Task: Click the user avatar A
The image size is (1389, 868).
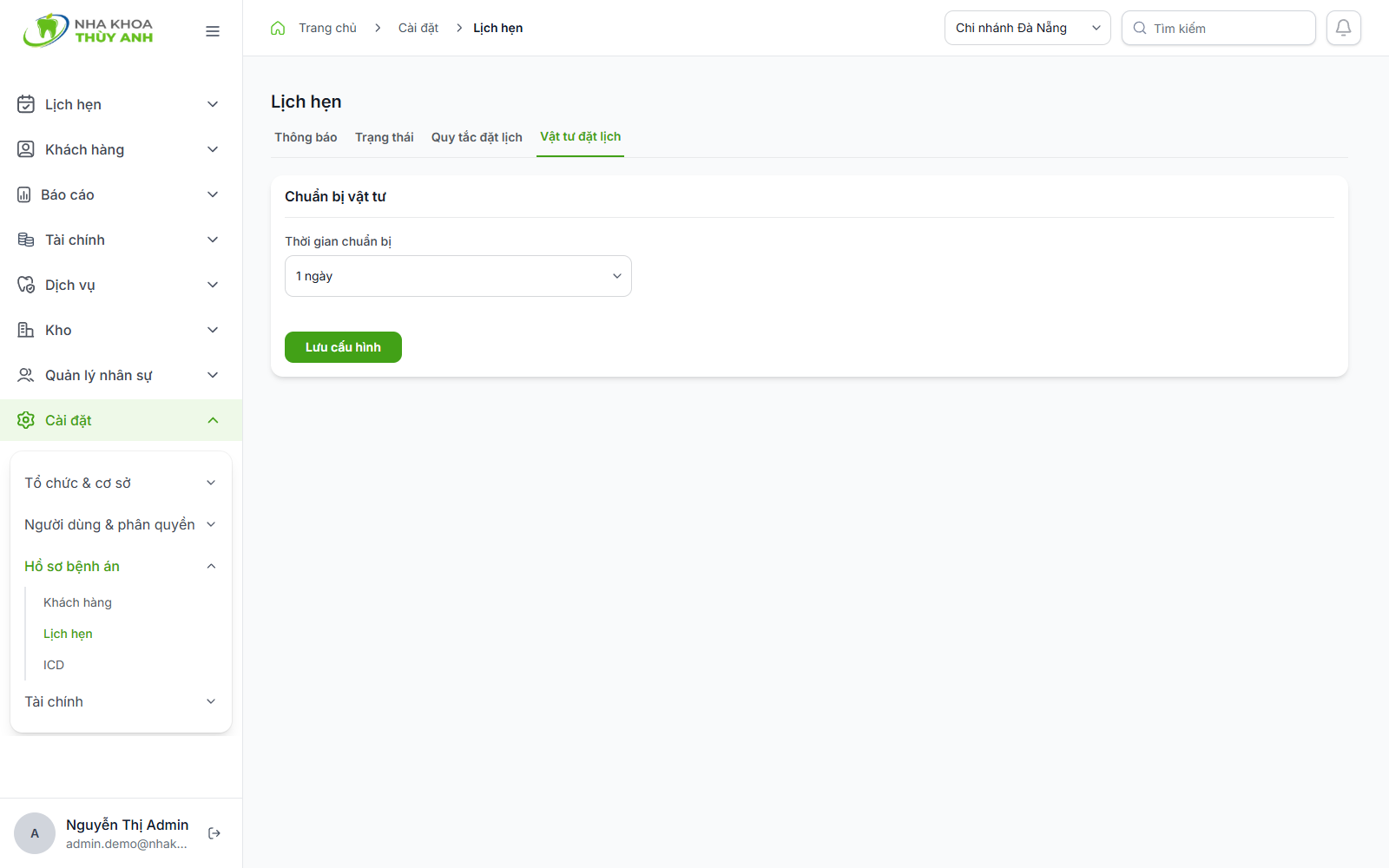Action: (35, 833)
